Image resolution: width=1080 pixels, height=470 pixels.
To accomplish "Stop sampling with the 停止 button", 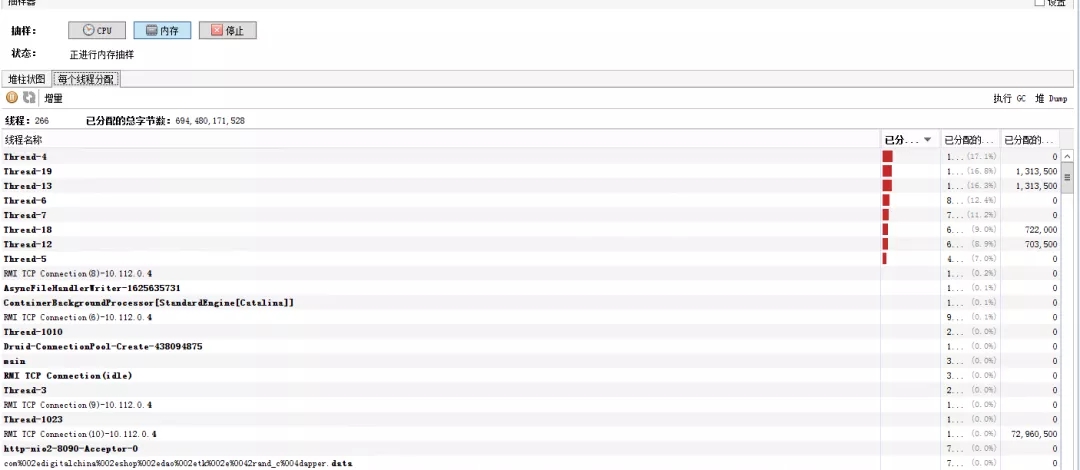I will (x=227, y=31).
